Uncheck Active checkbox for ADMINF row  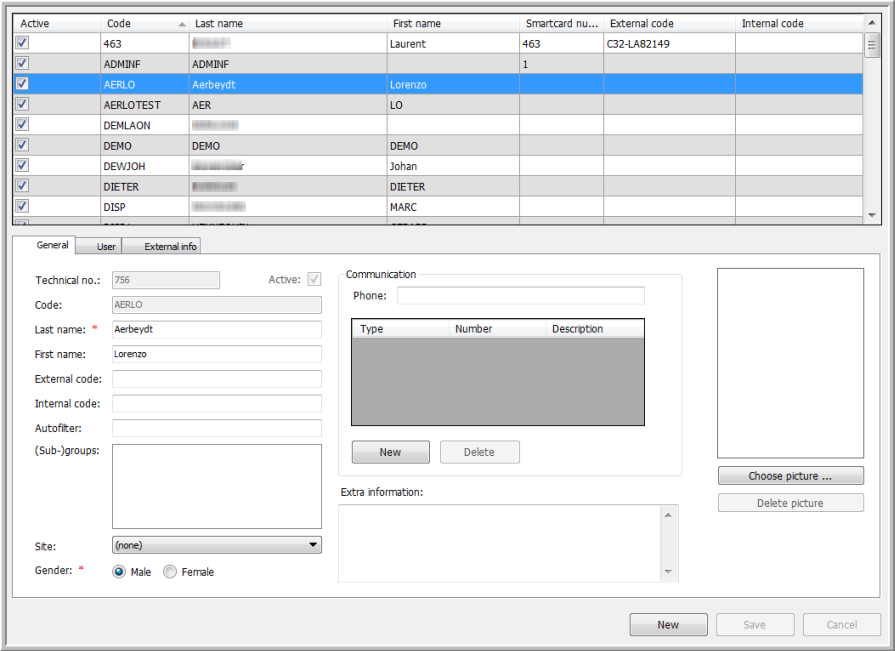pos(23,63)
